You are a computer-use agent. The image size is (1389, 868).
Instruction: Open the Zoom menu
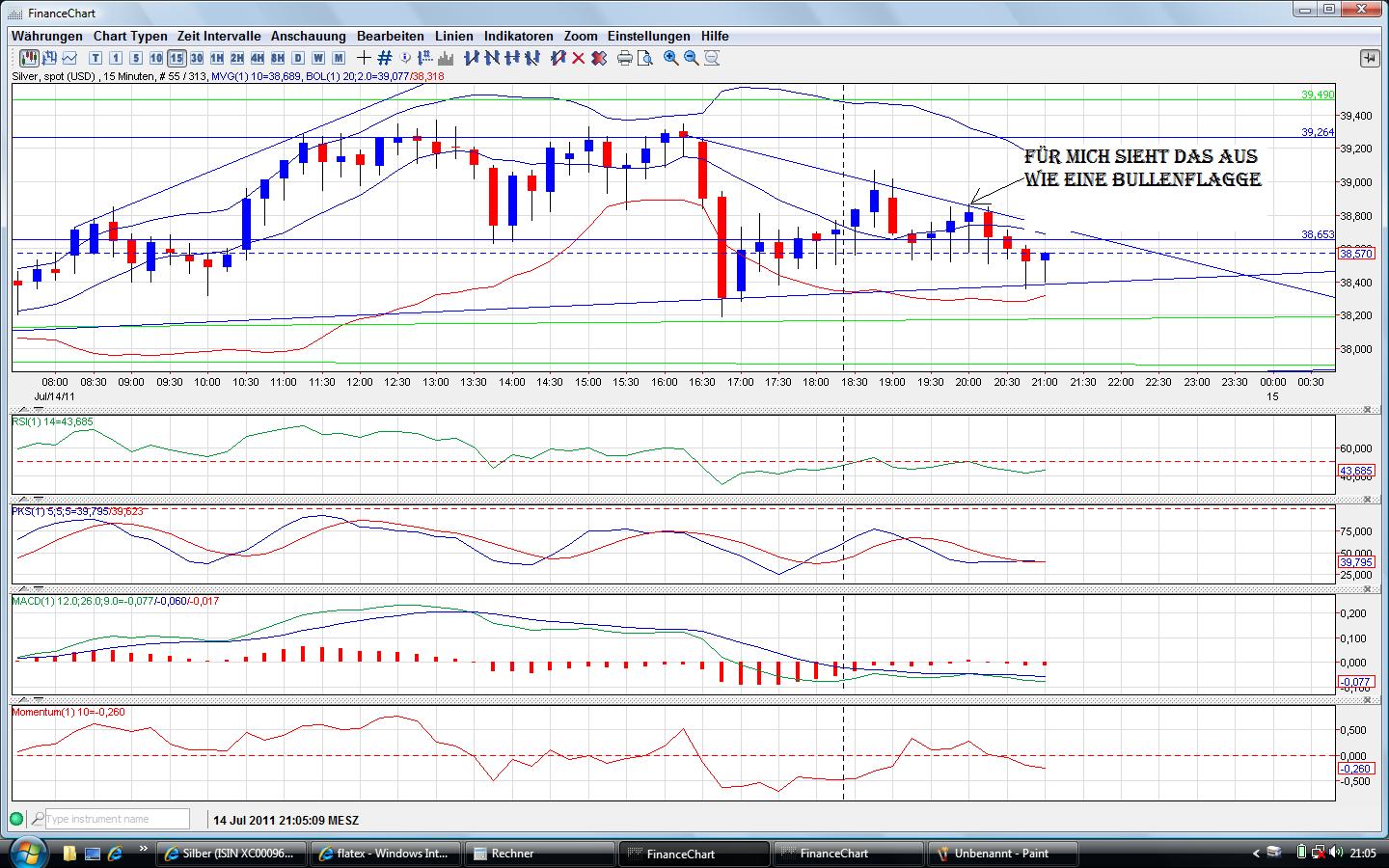[x=581, y=36]
